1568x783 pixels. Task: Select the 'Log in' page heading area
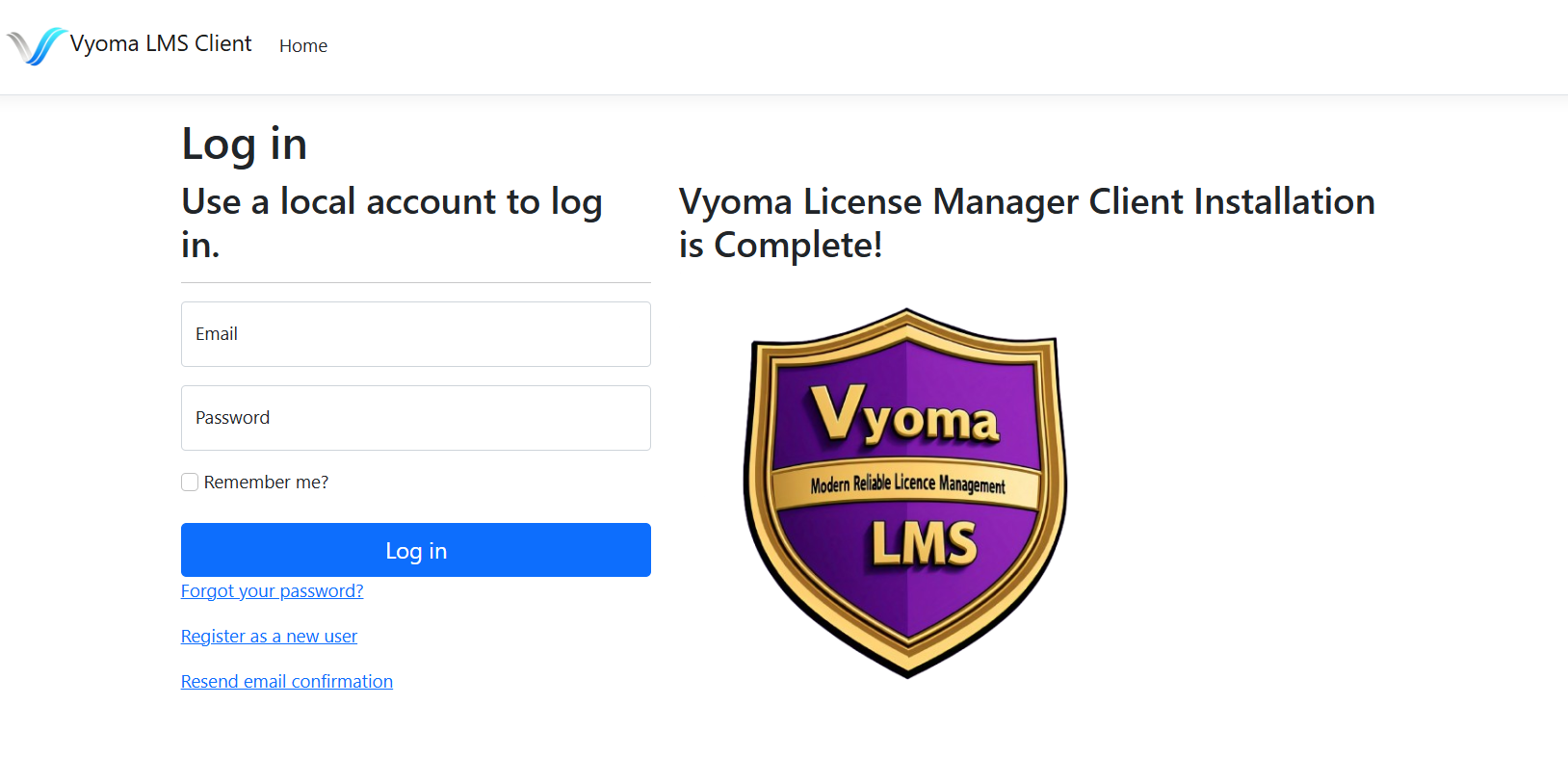244,144
